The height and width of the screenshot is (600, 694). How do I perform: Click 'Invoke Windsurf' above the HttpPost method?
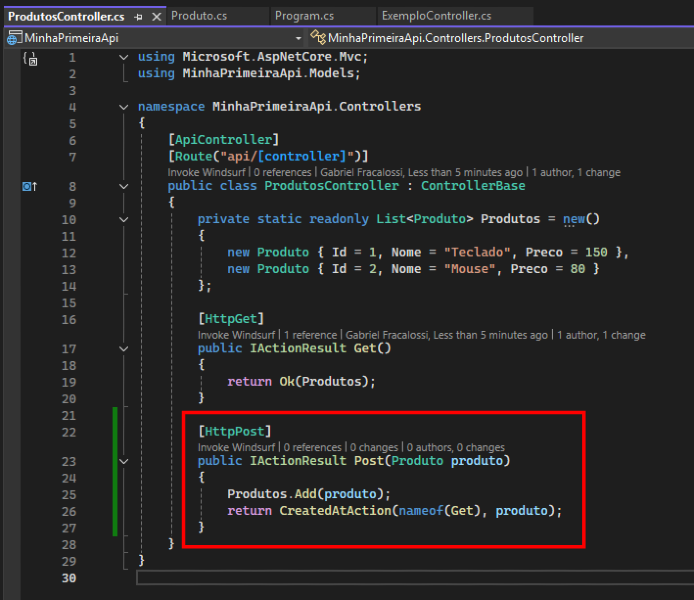(x=236, y=448)
